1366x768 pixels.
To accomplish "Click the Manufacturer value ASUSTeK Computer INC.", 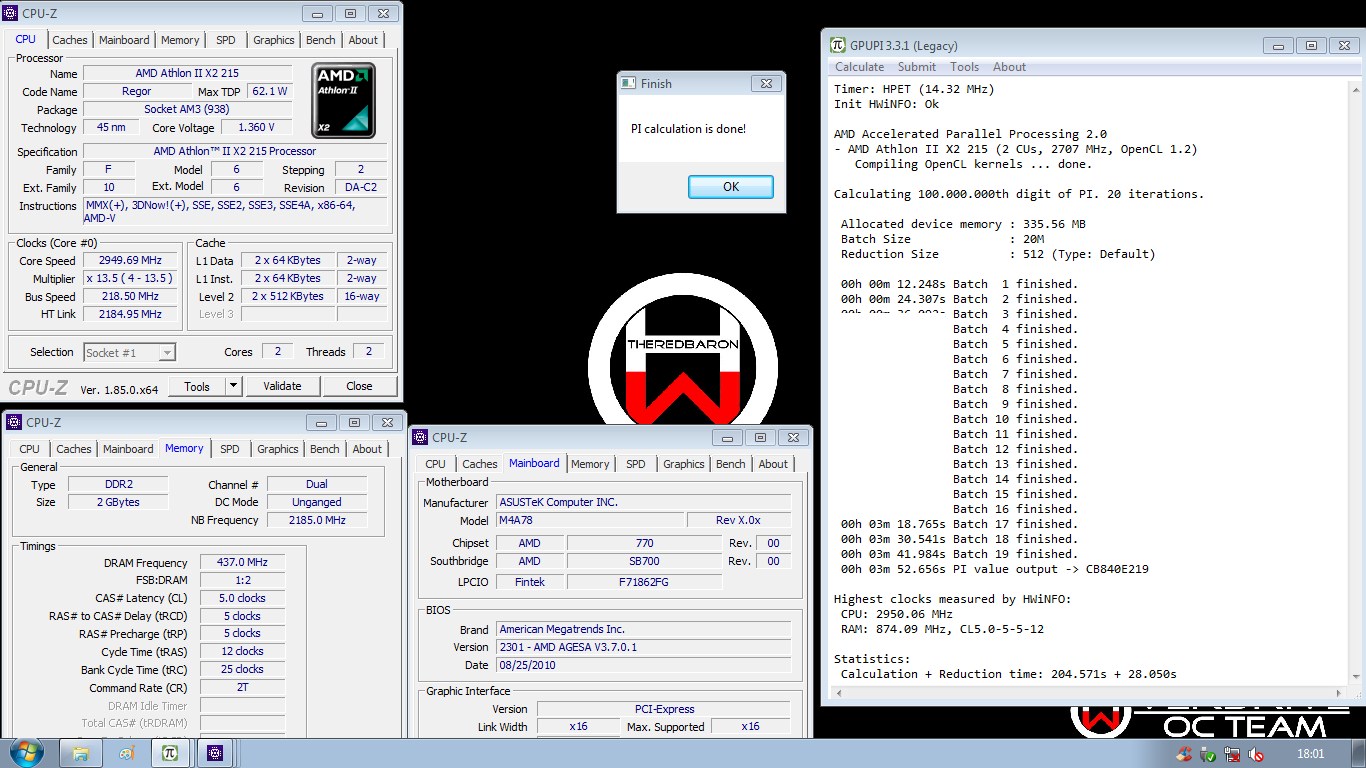I will [643, 502].
